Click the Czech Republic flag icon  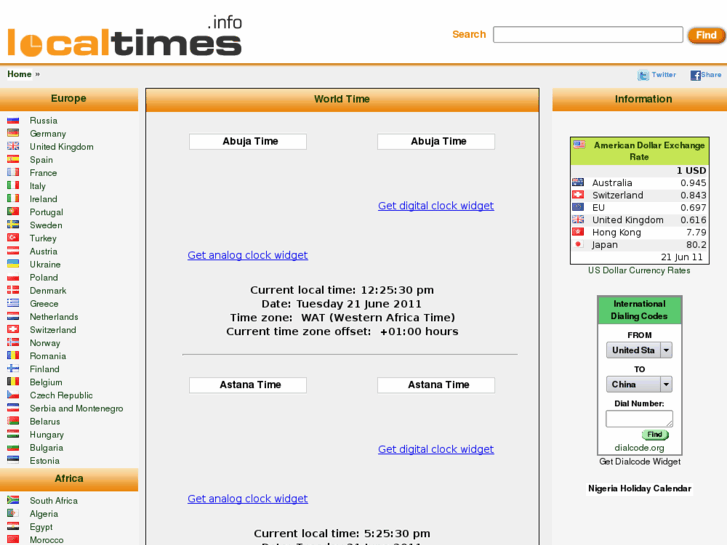(13, 395)
